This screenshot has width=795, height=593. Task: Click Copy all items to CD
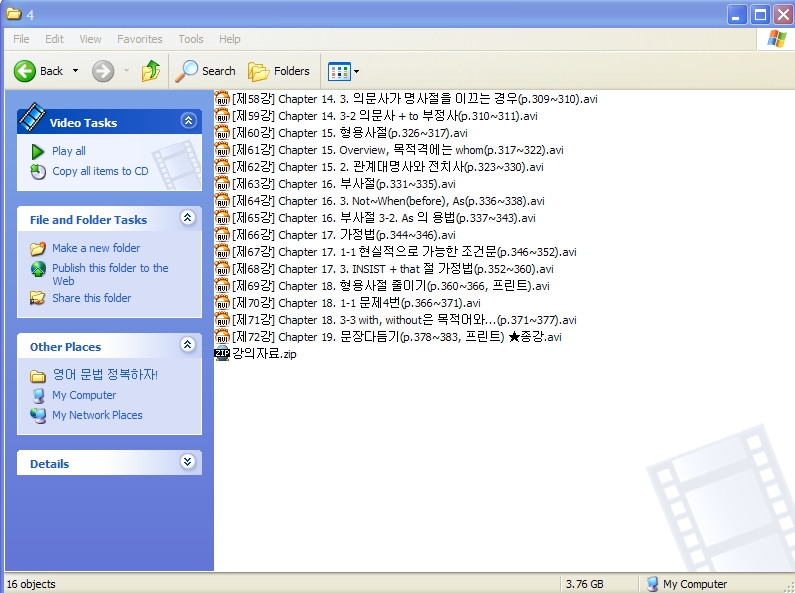(x=100, y=171)
